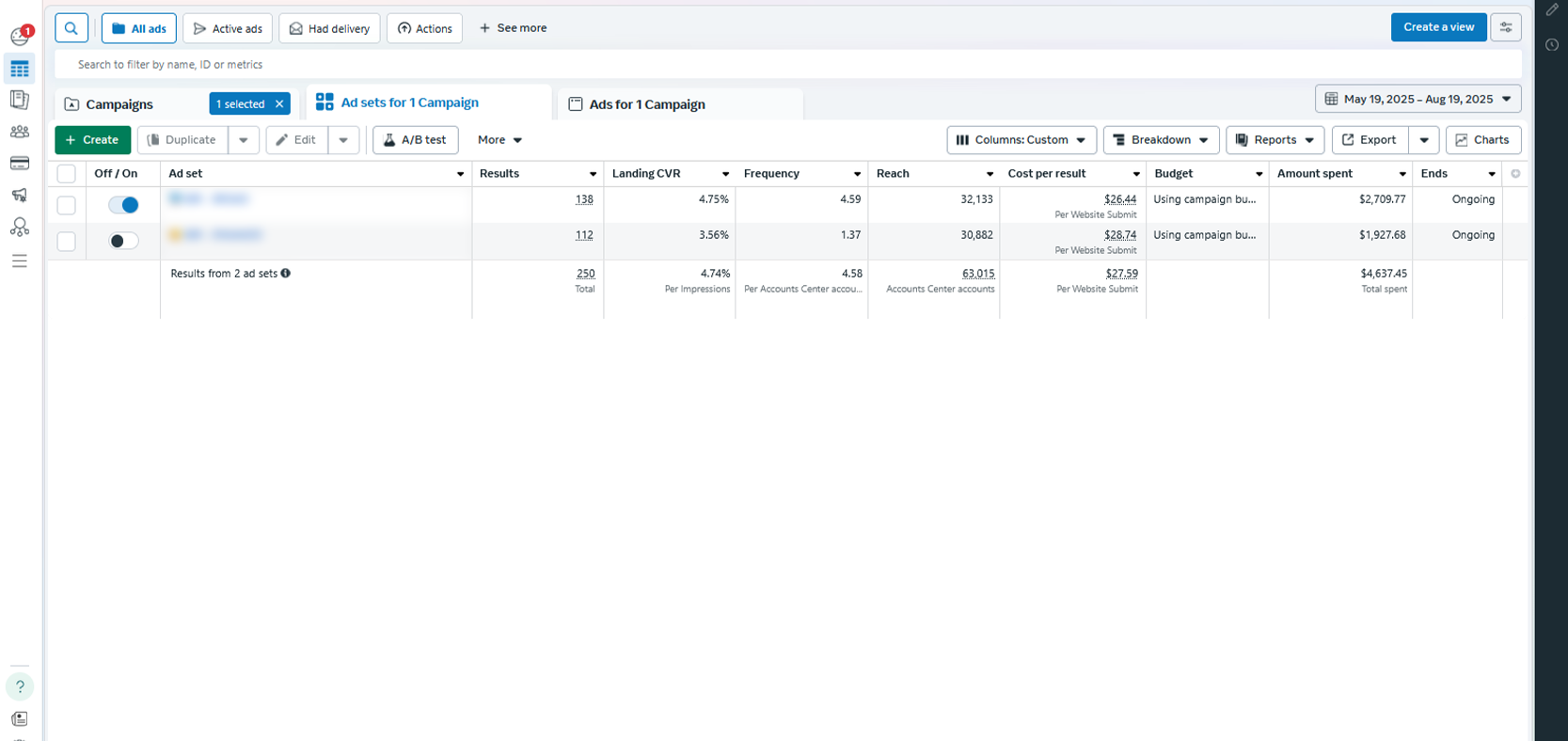Switch to Ads for 1 Campaign tab
The height and width of the screenshot is (741, 1568).
pos(647,104)
